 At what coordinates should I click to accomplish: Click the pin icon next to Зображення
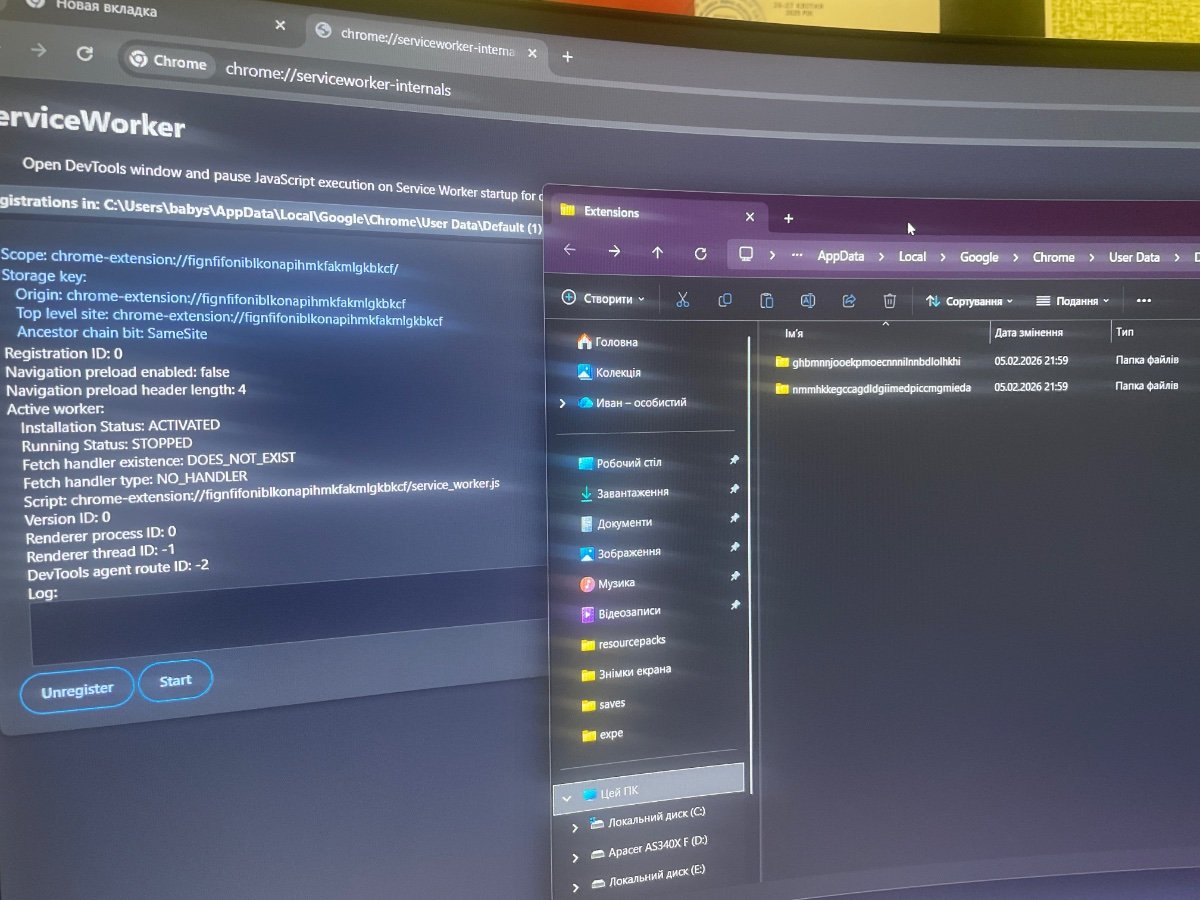(734, 547)
